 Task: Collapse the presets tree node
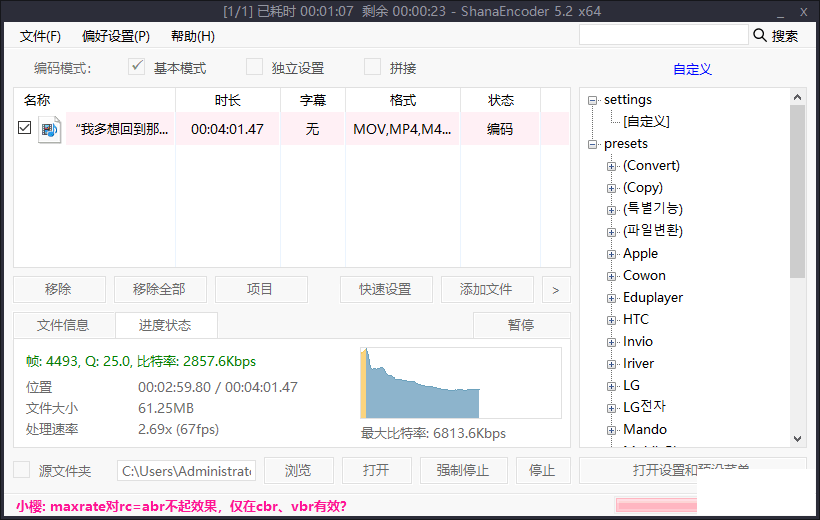(593, 144)
